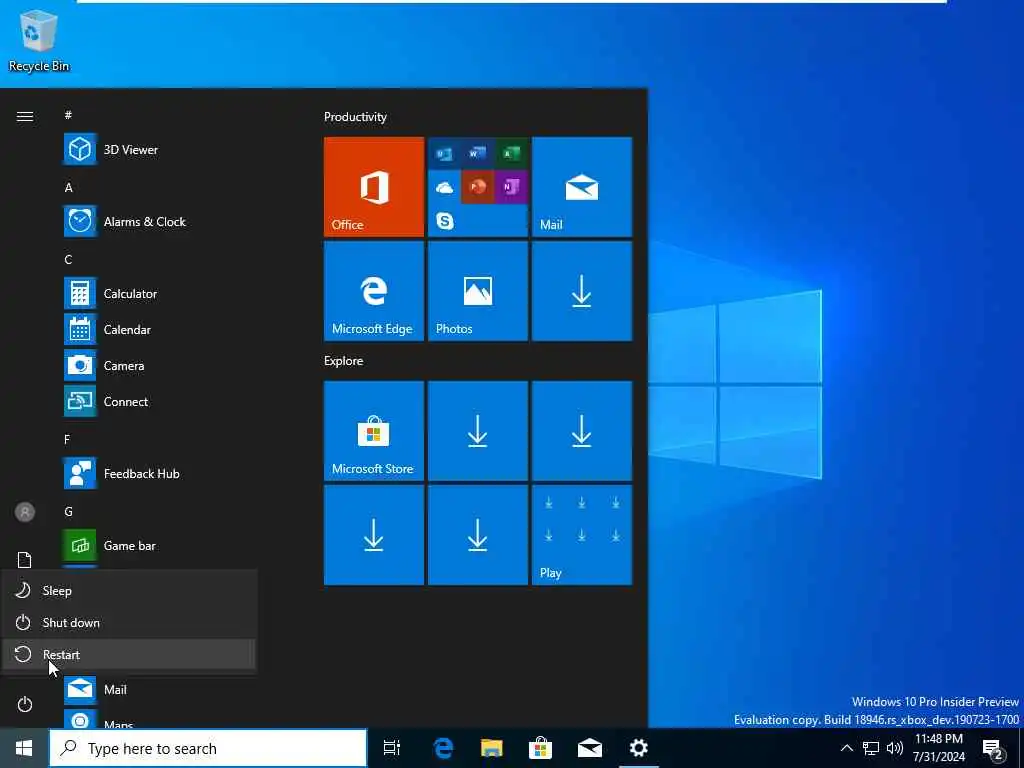The height and width of the screenshot is (768, 1024).
Task: Open the Office apps folder tile with Skype
Action: [477, 187]
